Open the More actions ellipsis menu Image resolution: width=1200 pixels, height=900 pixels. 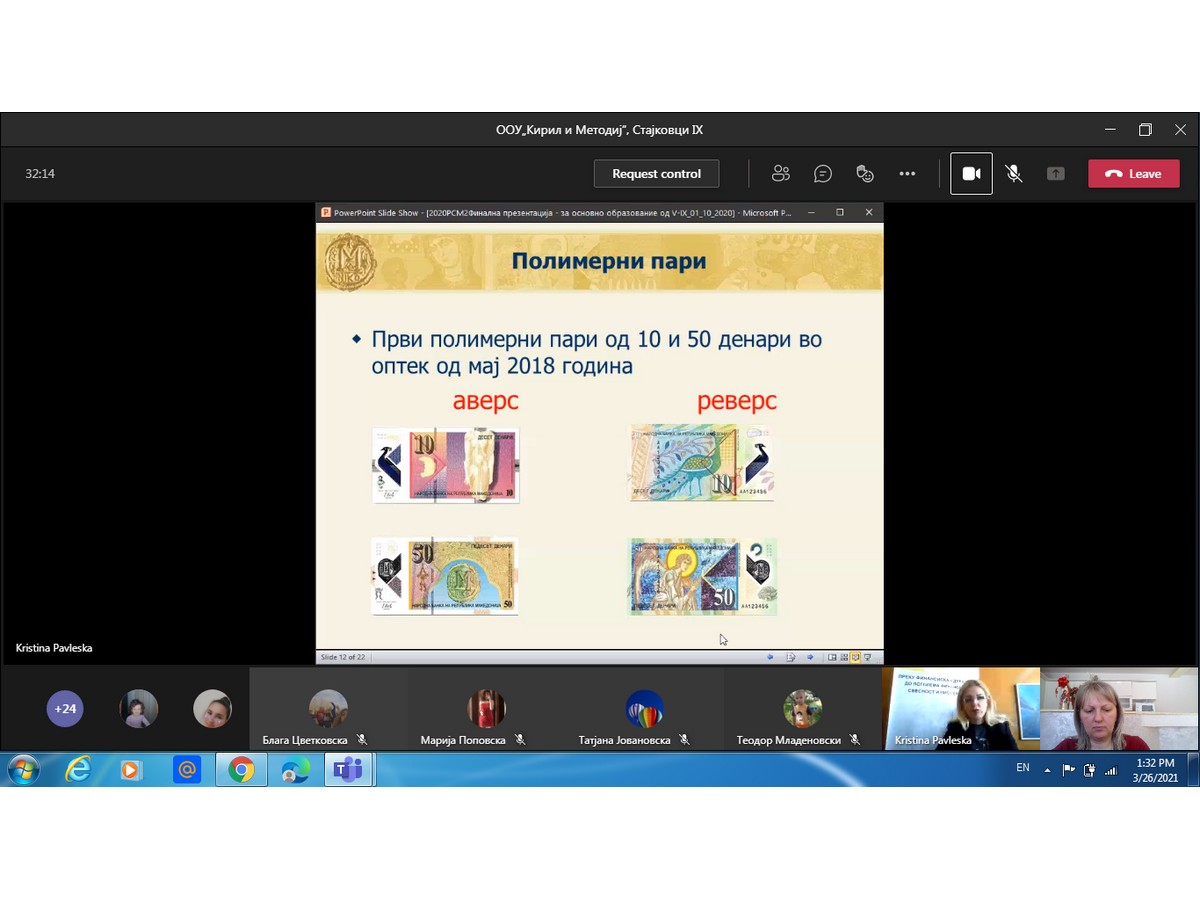tap(907, 174)
